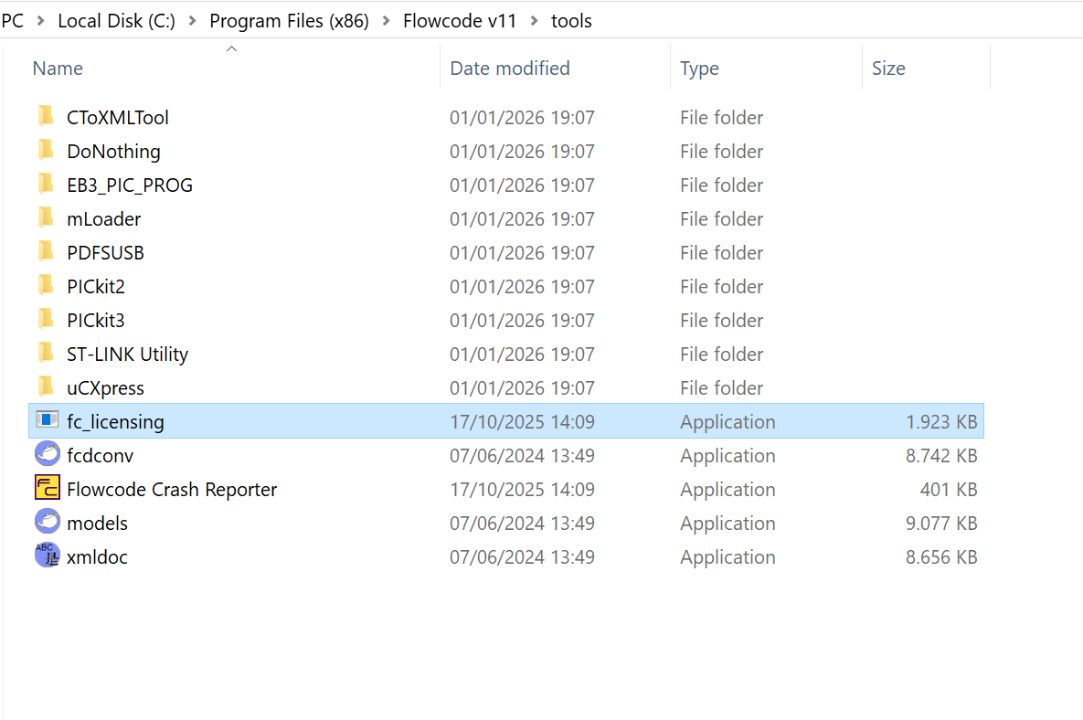Click the PICkit3 folder icon
1083x720 pixels.
(46, 320)
